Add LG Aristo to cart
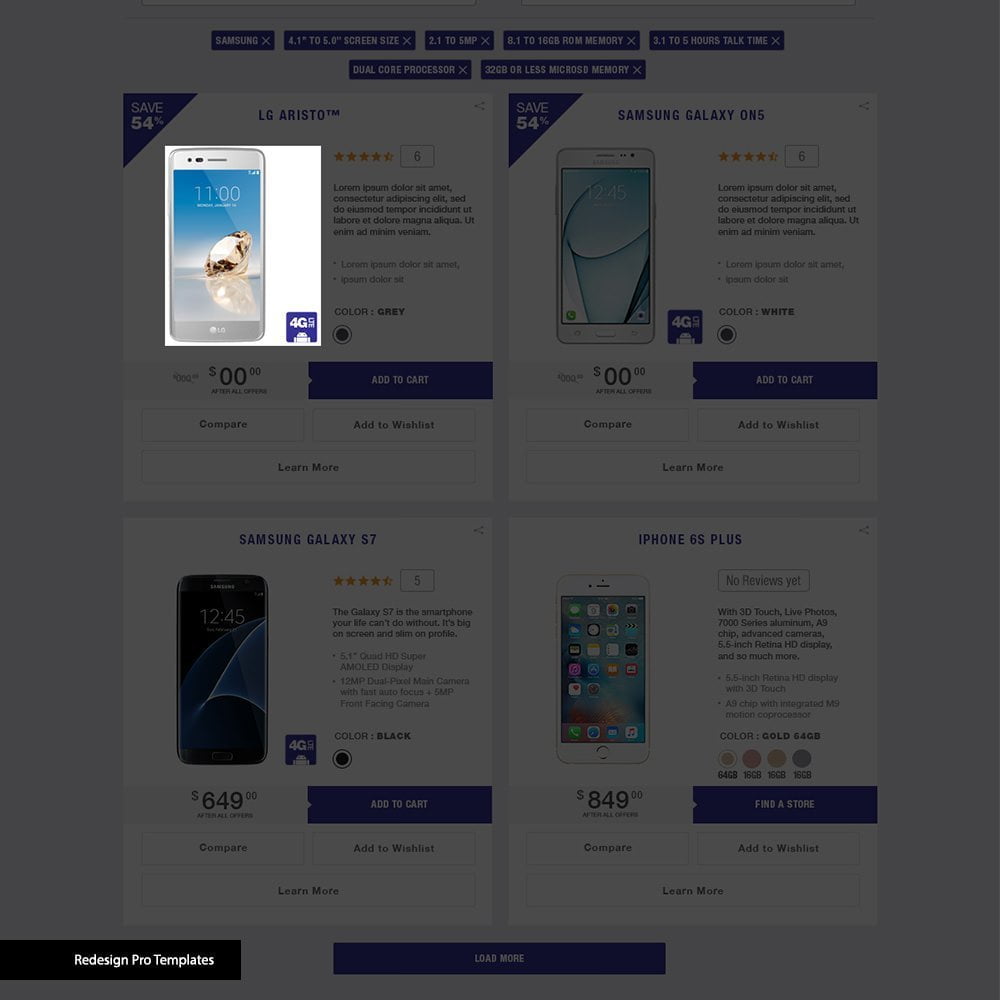This screenshot has height=1000, width=1000. tap(400, 380)
